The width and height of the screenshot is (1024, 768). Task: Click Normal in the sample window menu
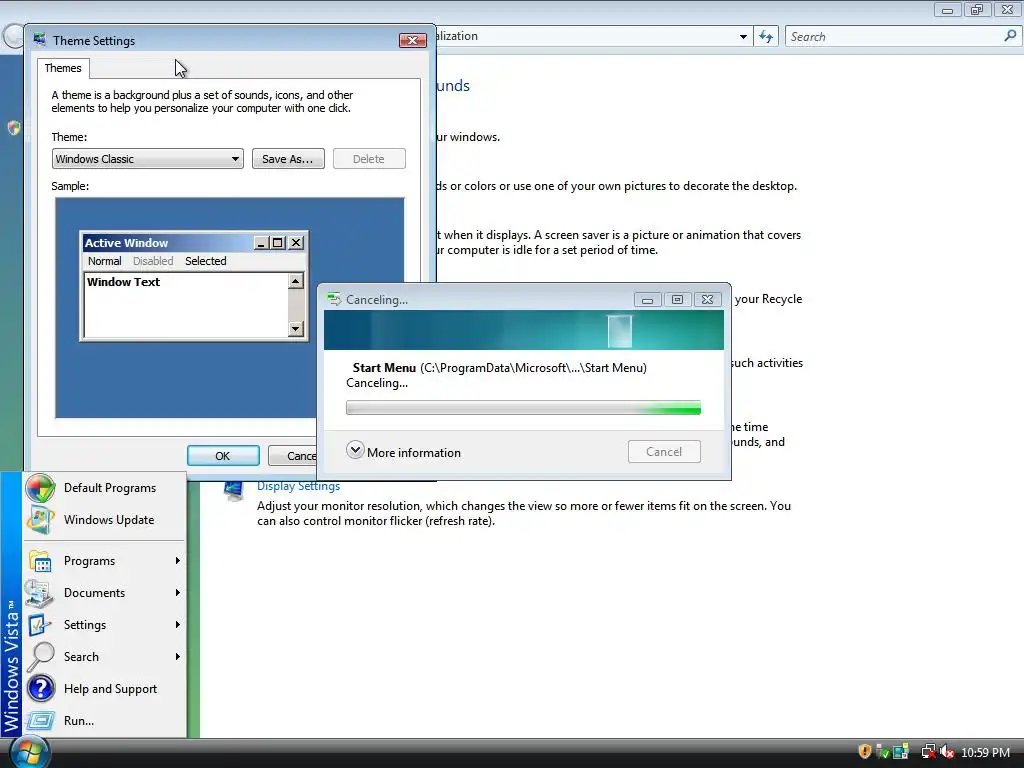[104, 261]
